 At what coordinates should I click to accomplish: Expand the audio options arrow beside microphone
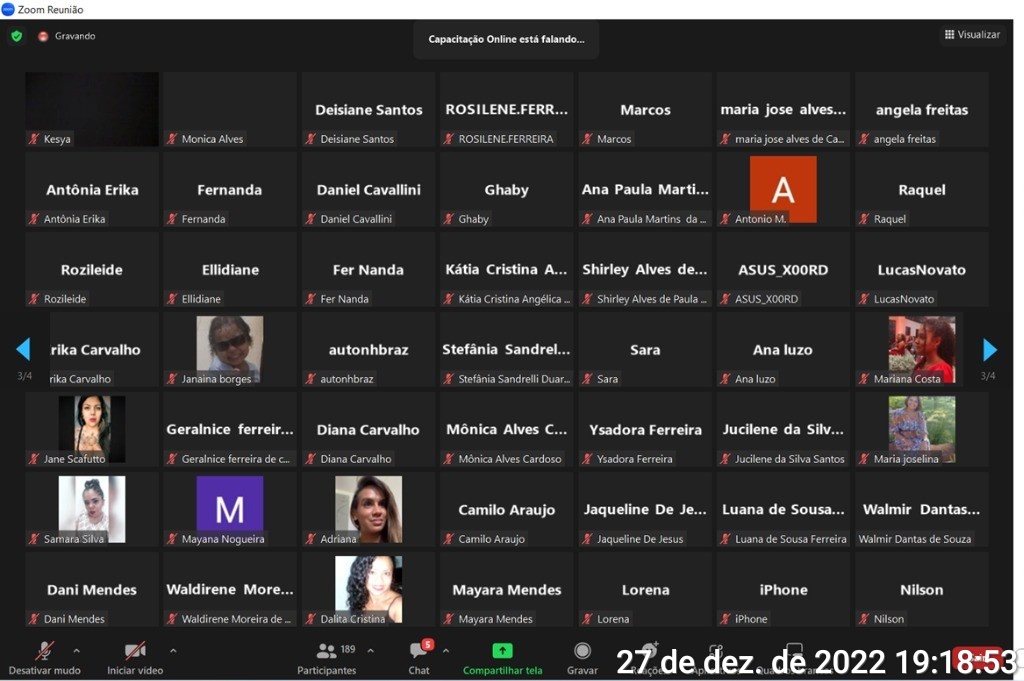point(77,650)
